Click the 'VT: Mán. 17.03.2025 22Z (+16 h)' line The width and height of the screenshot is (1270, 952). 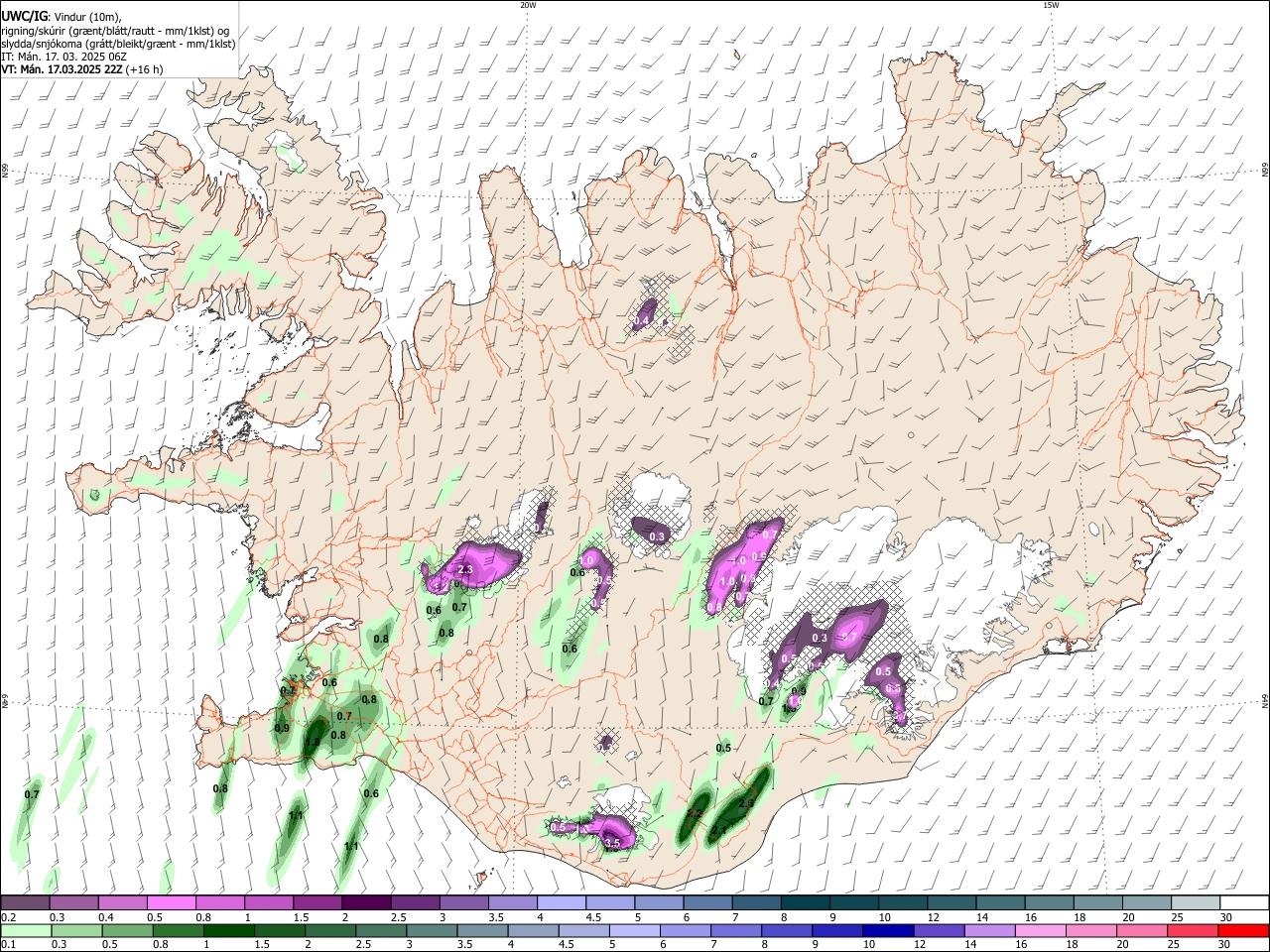click(82, 70)
